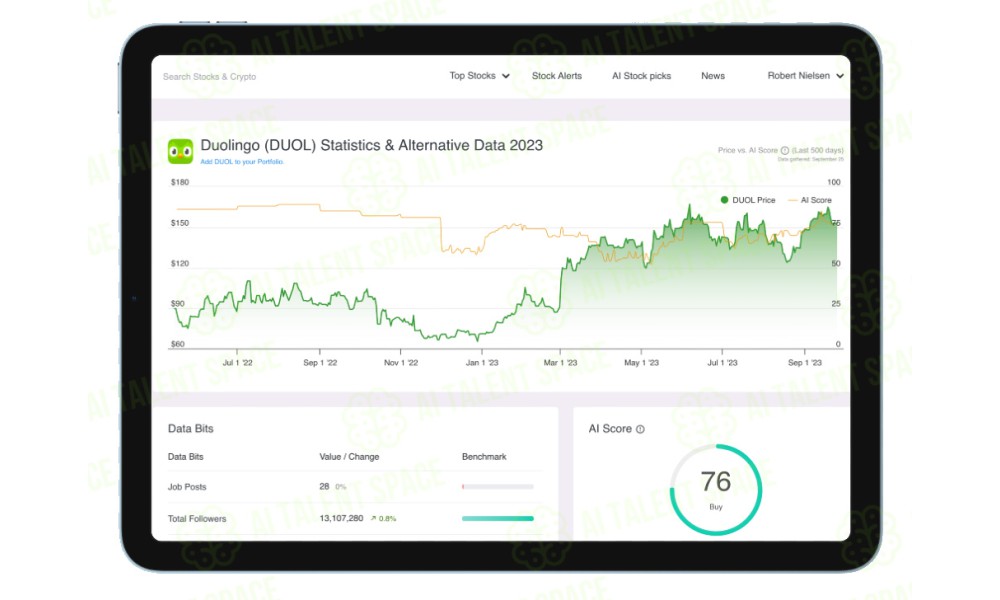Viewport: 1000px width, 600px height.
Task: Click the Jul 1 '22 axis label
Action: (237, 363)
